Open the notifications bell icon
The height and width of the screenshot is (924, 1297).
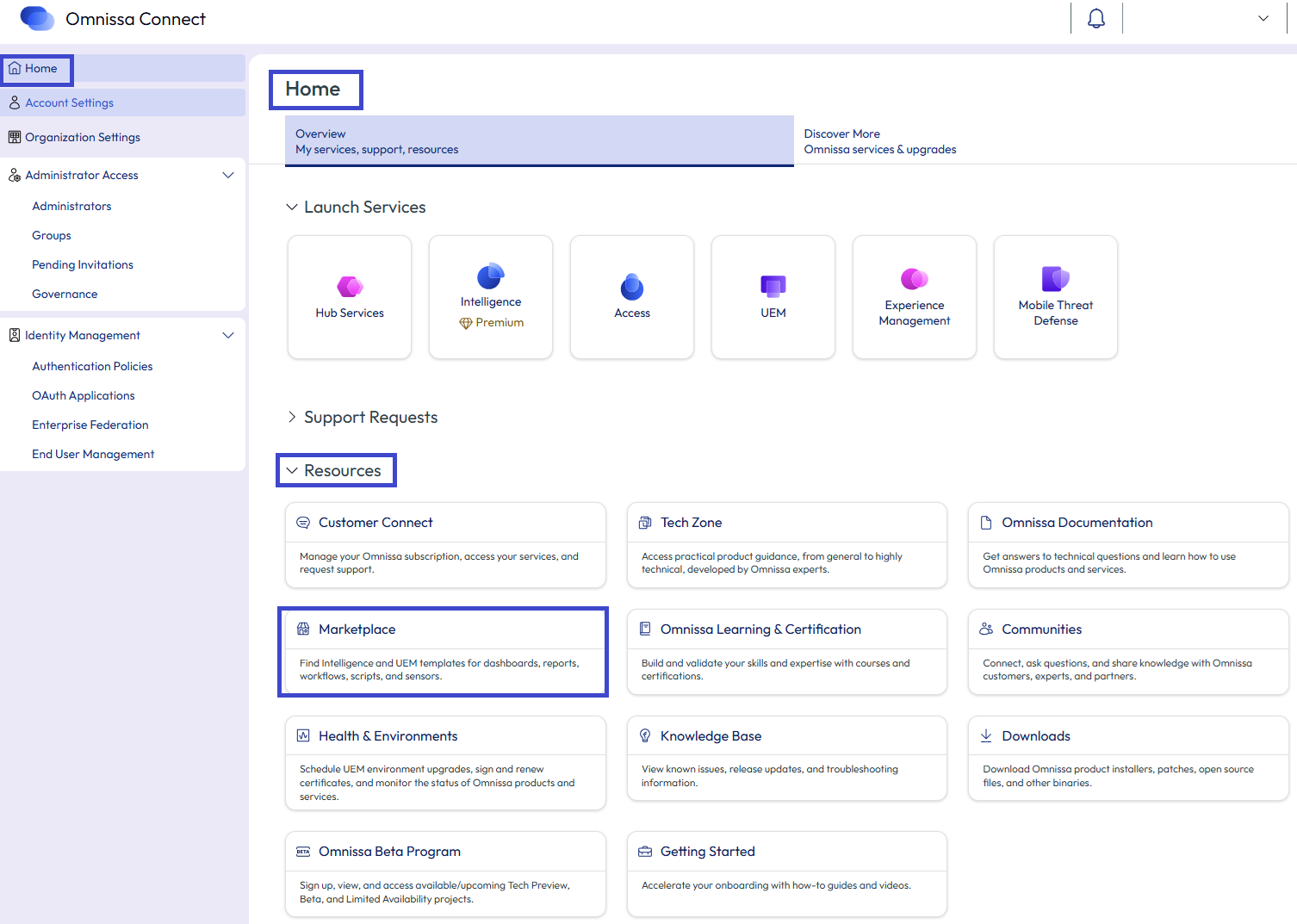pos(1096,18)
